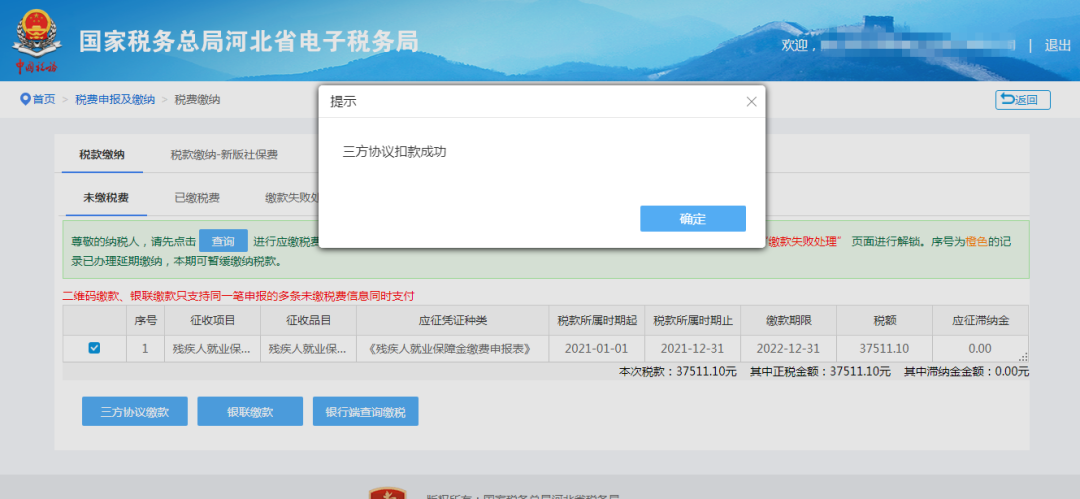Click the 本次税款：37511.10元 summary text
1080x499 pixels.
(x=678, y=371)
